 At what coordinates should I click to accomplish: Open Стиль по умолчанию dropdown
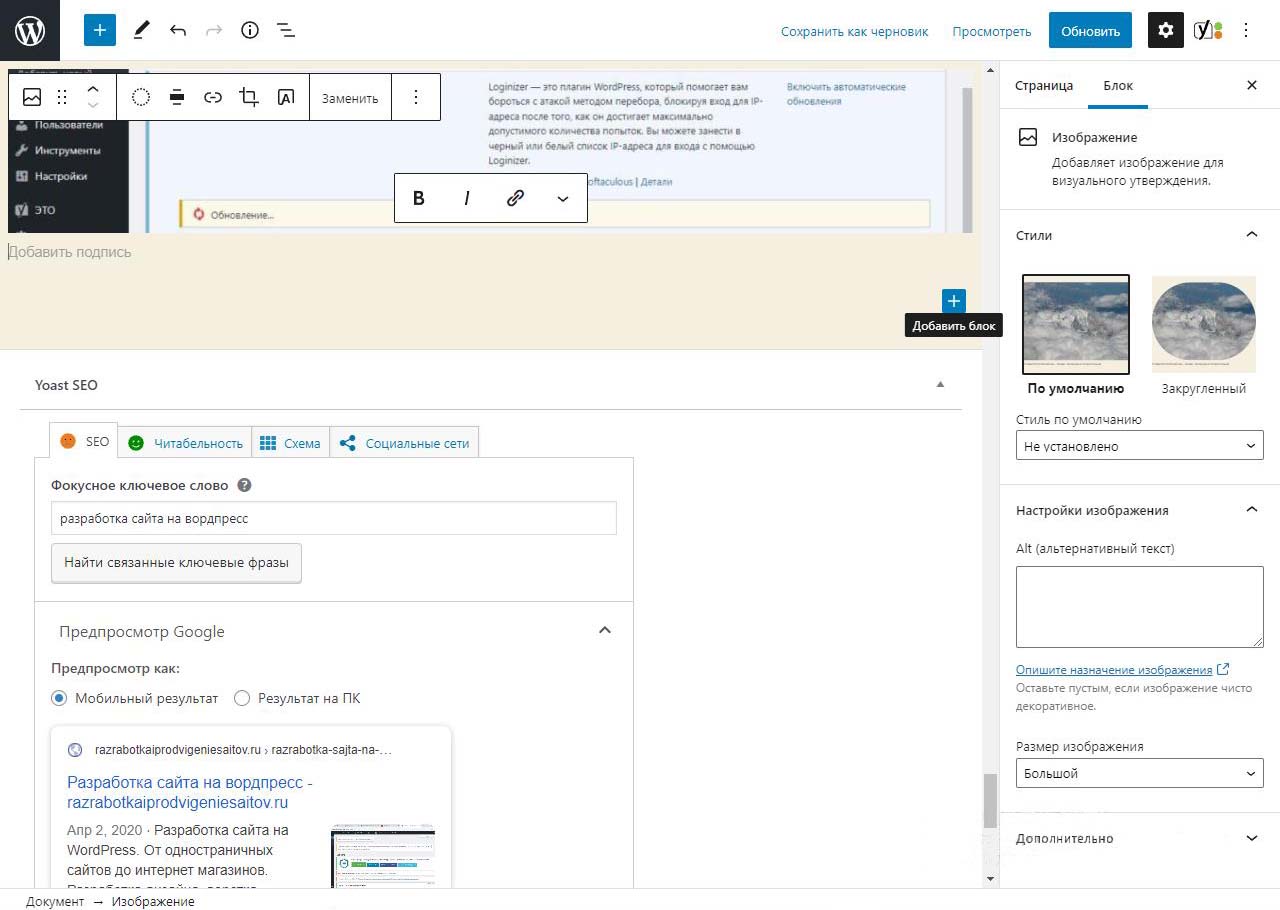tap(1139, 446)
